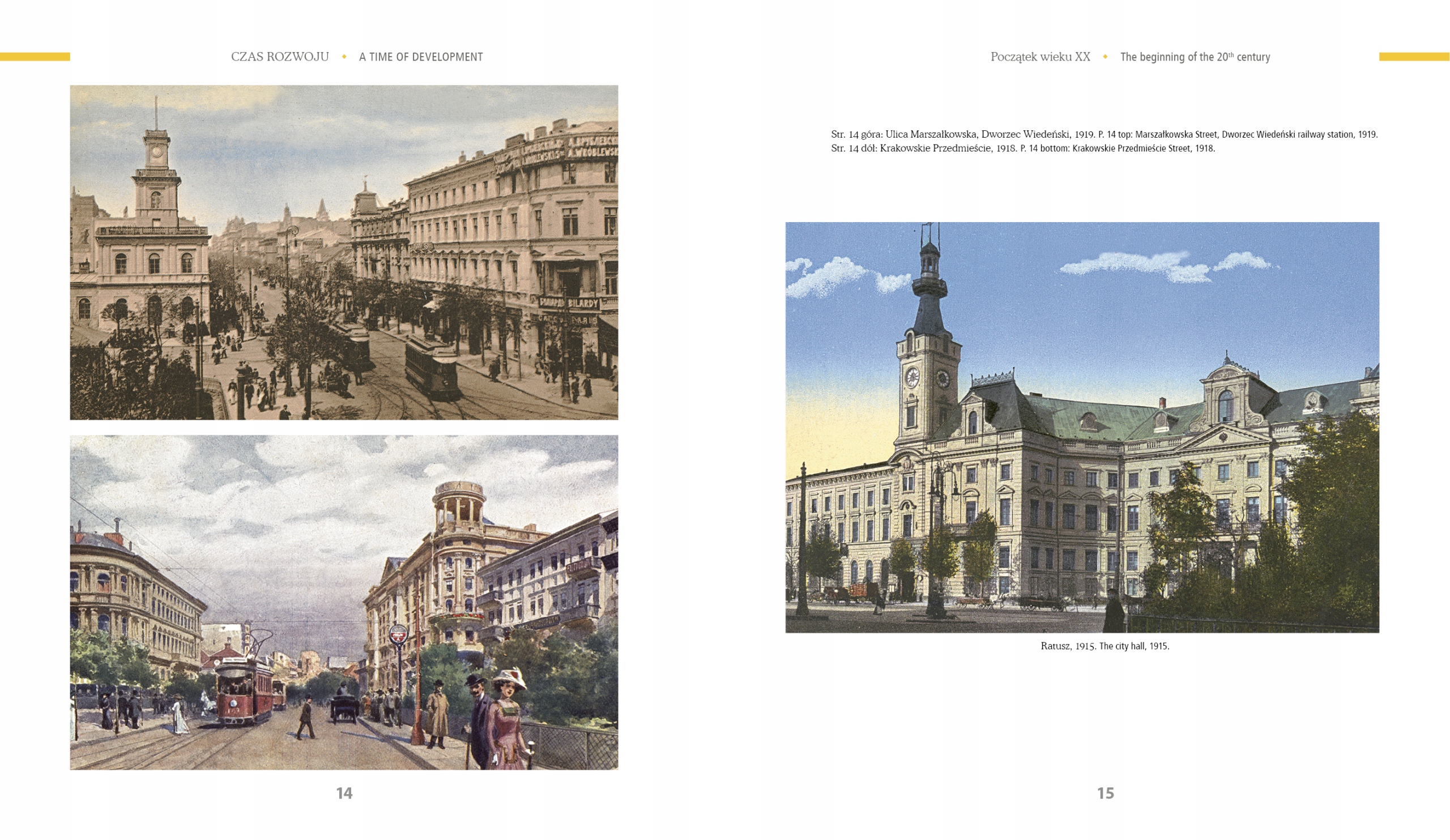
Task: Click the Krakowskie Przedmieście colored painting
Action: (x=344, y=602)
